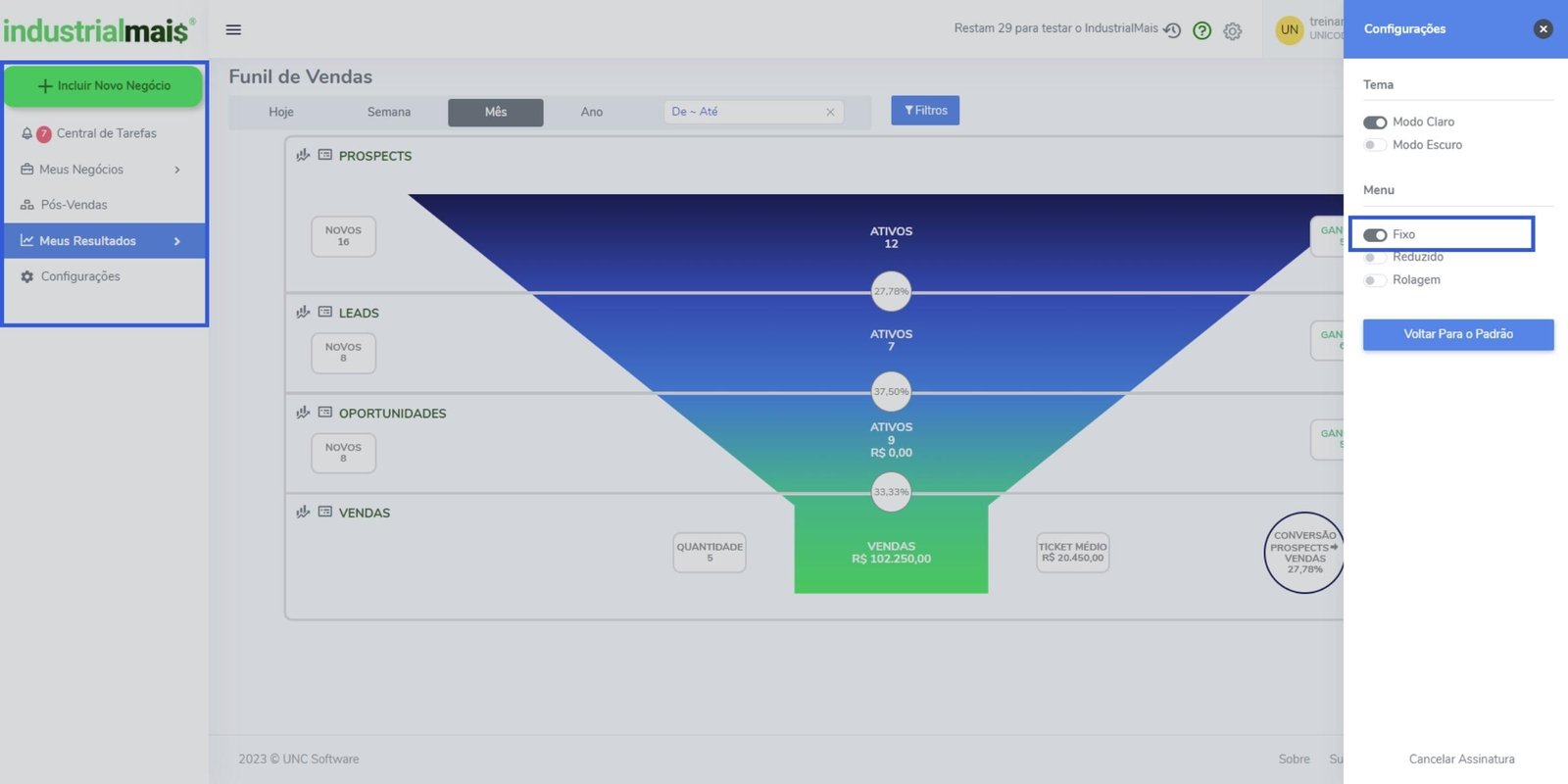1568x784 pixels.
Task: Switch on the Reduzido menu toggle
Action: [x=1374, y=258]
